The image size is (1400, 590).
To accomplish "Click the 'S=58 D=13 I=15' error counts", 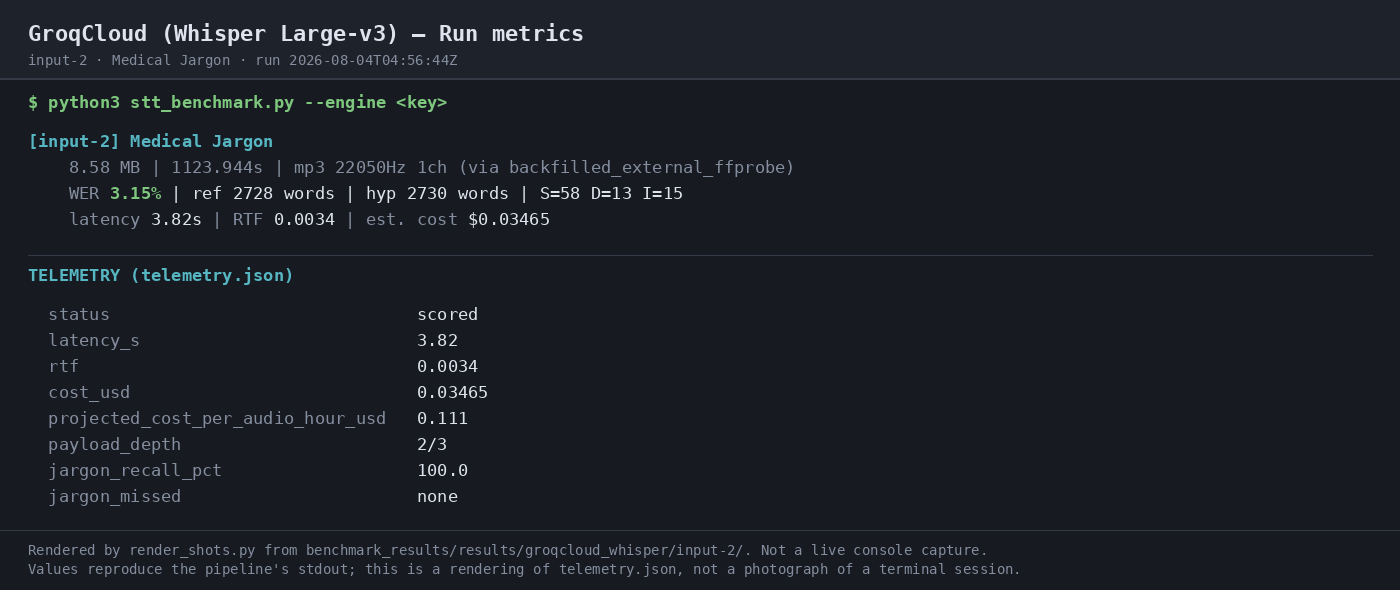I will point(611,194).
